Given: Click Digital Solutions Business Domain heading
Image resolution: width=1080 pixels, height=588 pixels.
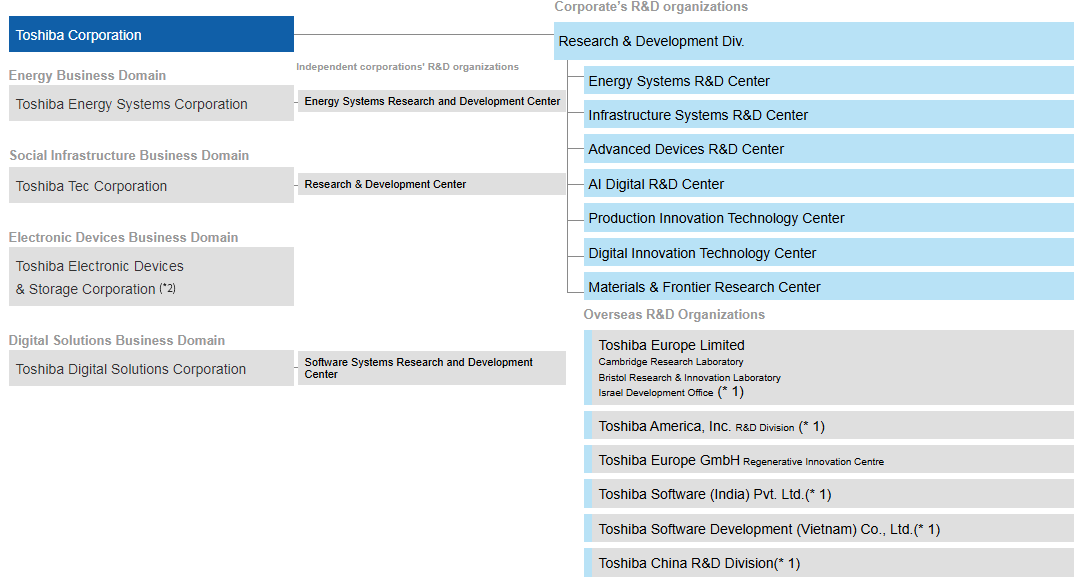Looking at the screenshot, I should [116, 340].
